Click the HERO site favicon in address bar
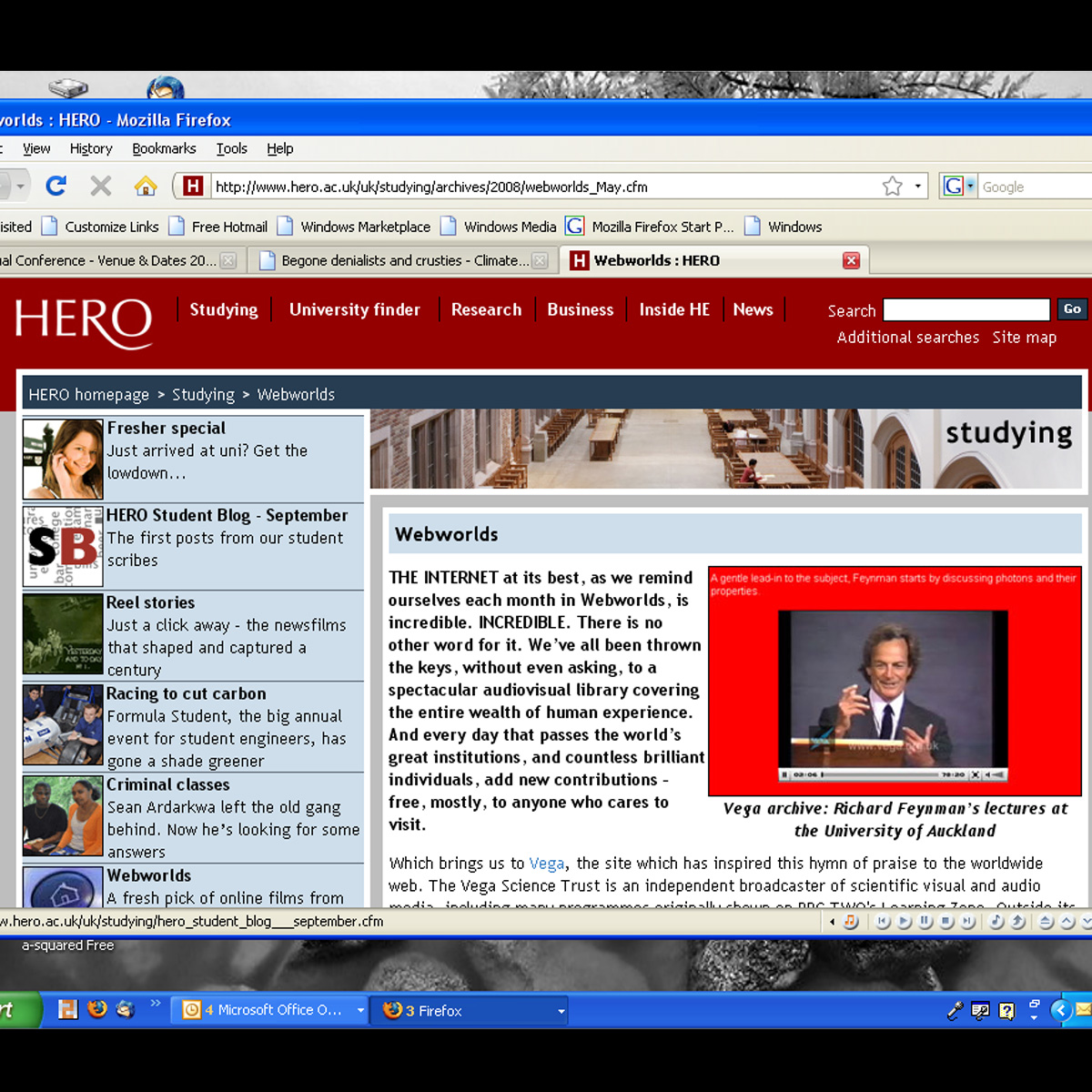Viewport: 1092px width, 1092px height. tap(193, 187)
